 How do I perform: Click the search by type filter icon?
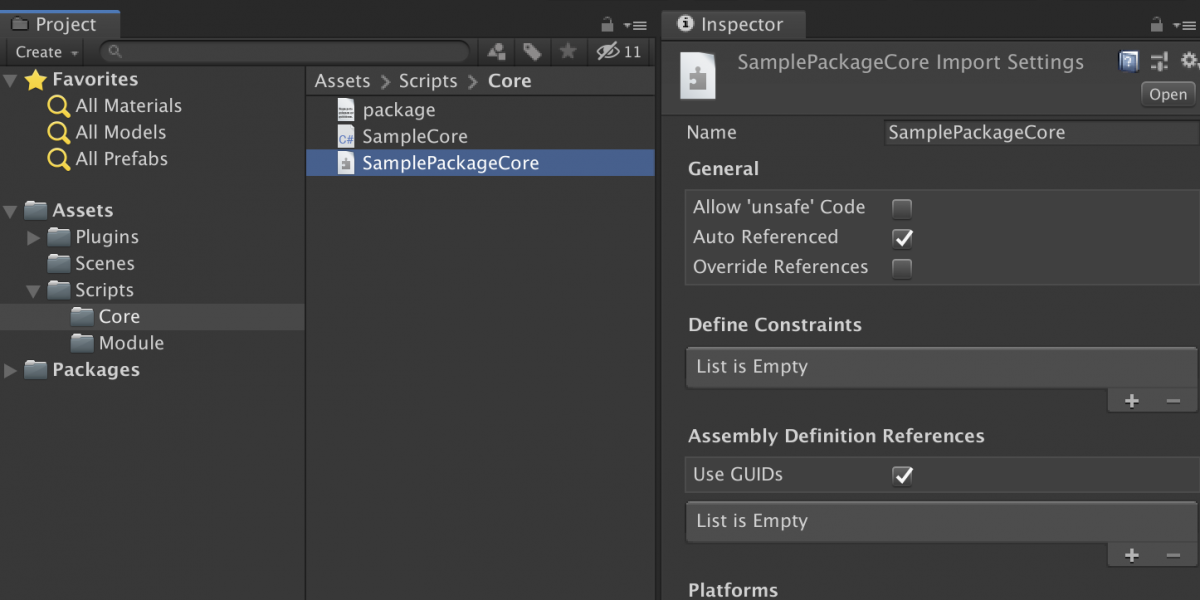pyautogui.click(x=497, y=52)
